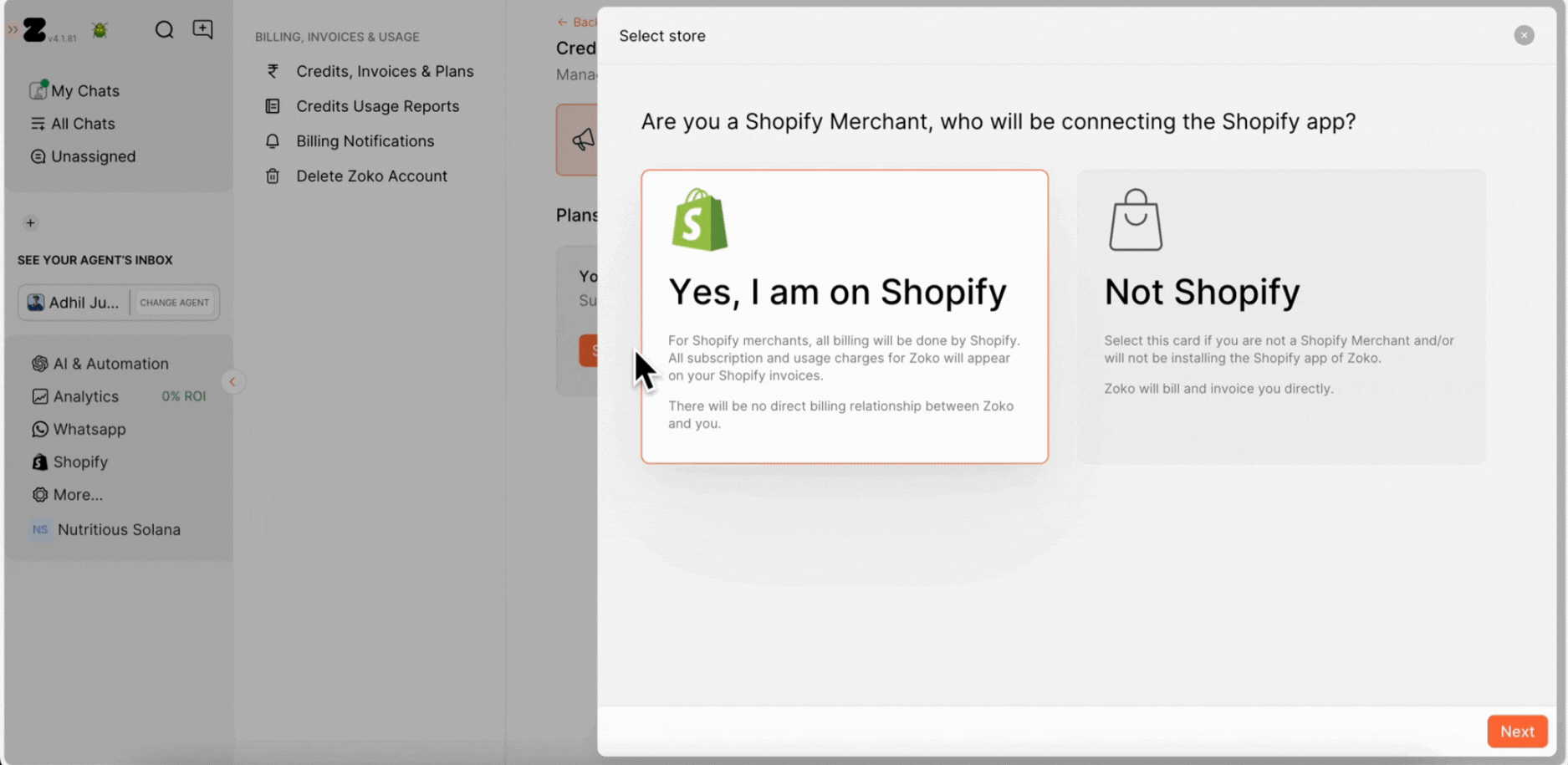Click the rupee icon beside Credits, Invoices

pyautogui.click(x=273, y=71)
